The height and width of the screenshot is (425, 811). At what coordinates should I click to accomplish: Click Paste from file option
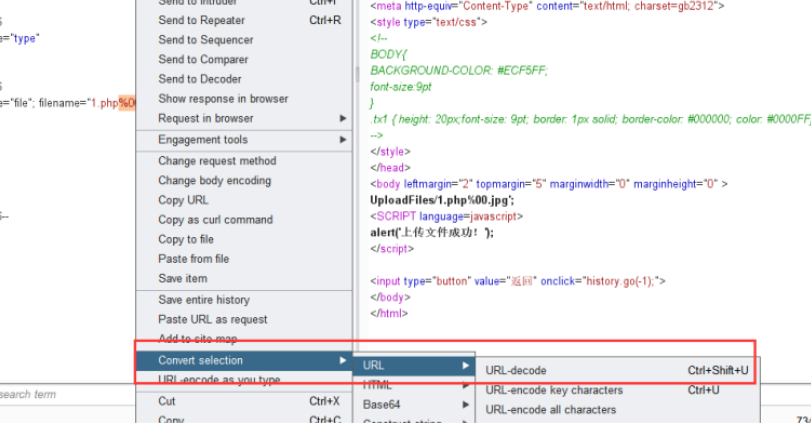[x=193, y=259]
